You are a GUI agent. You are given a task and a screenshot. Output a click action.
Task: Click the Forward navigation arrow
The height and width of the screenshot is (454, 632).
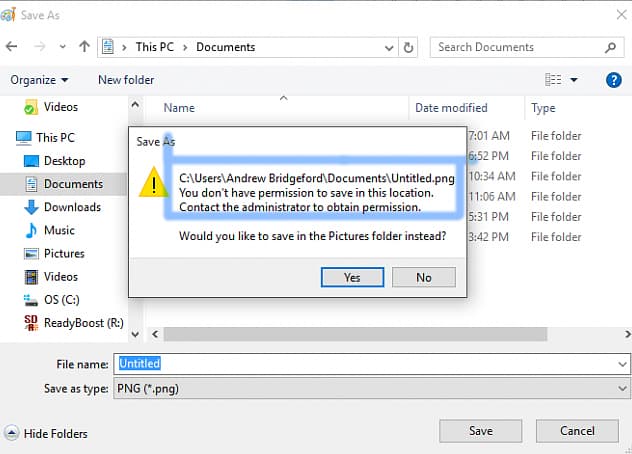point(40,47)
